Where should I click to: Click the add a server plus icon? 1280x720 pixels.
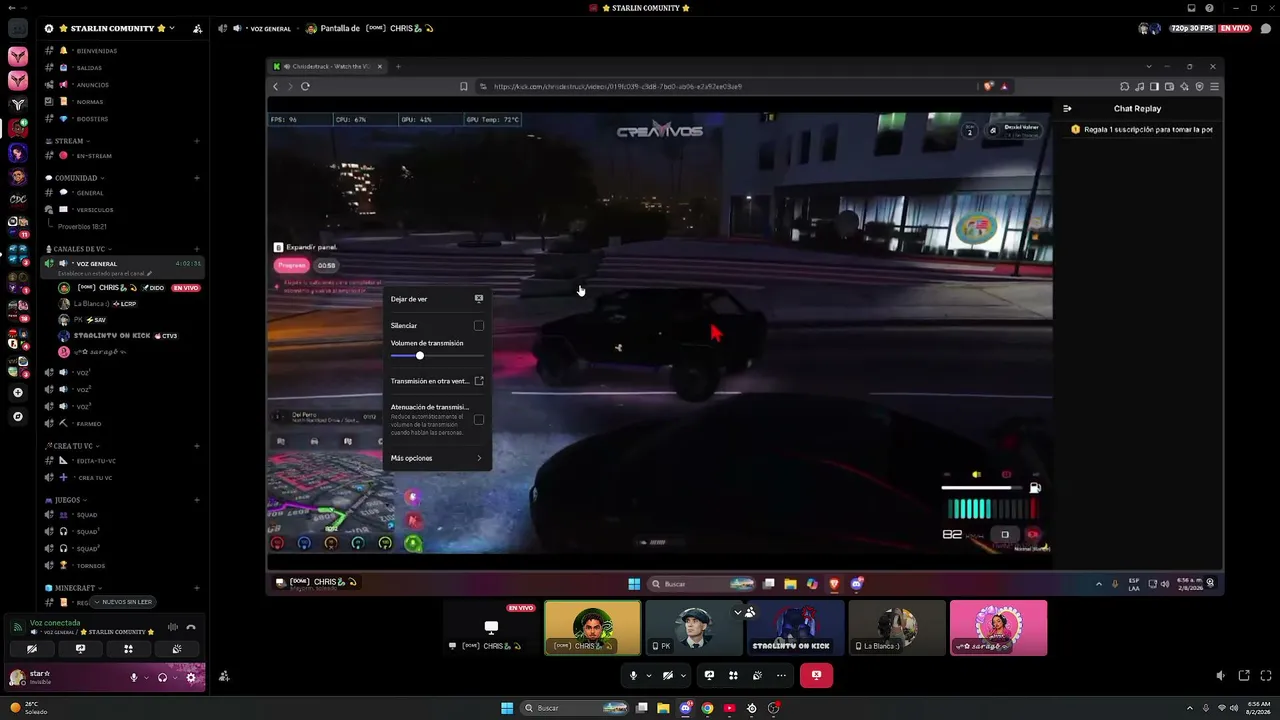tap(17, 393)
